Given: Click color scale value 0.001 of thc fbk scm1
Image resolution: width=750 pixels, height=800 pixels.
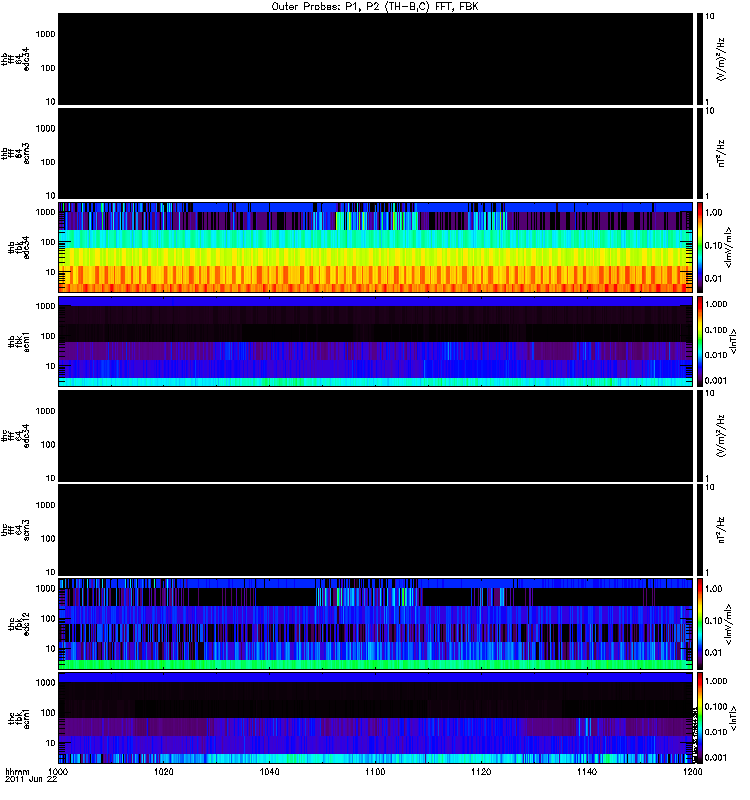Looking at the screenshot, I should 716,758.
